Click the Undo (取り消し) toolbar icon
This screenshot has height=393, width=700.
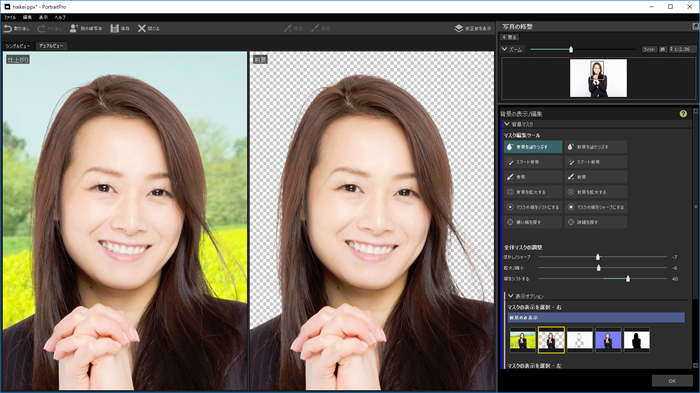pos(8,28)
